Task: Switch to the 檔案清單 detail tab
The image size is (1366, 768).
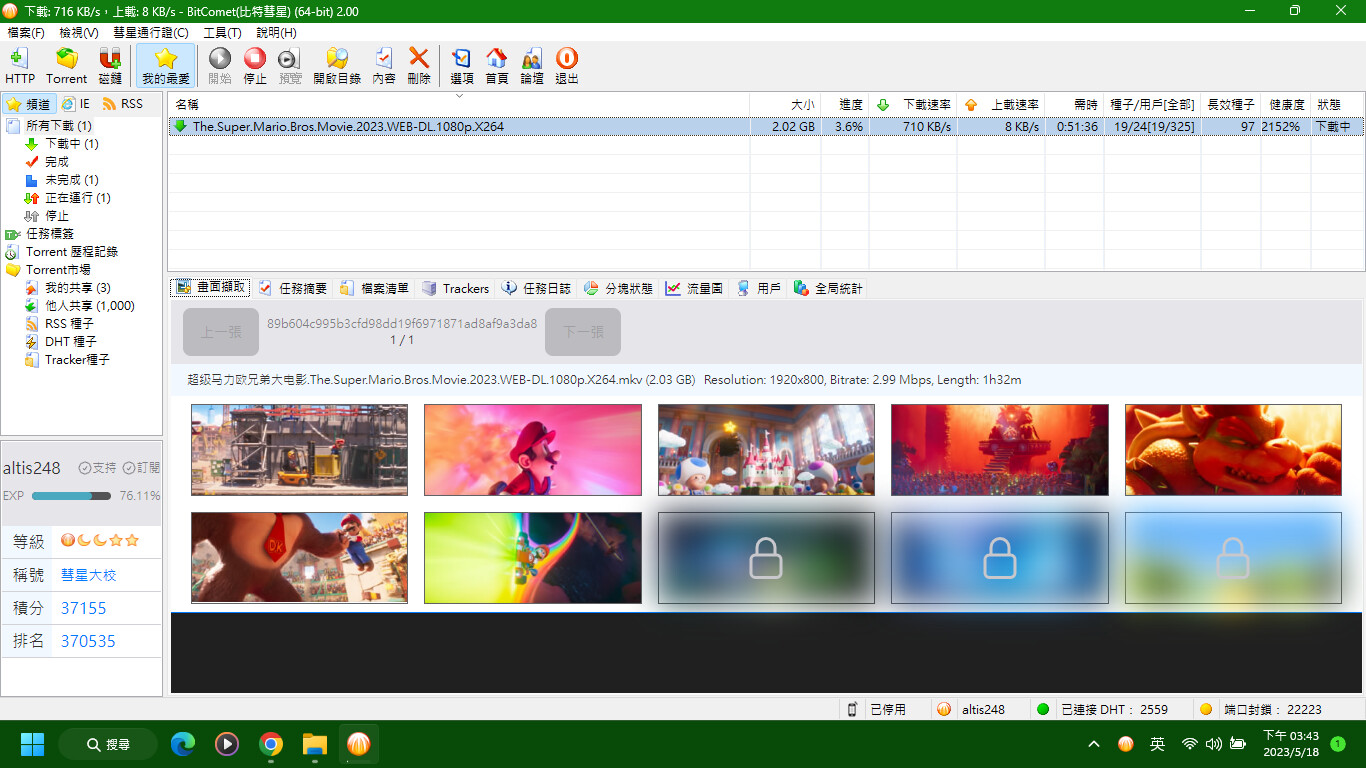Action: (x=375, y=288)
